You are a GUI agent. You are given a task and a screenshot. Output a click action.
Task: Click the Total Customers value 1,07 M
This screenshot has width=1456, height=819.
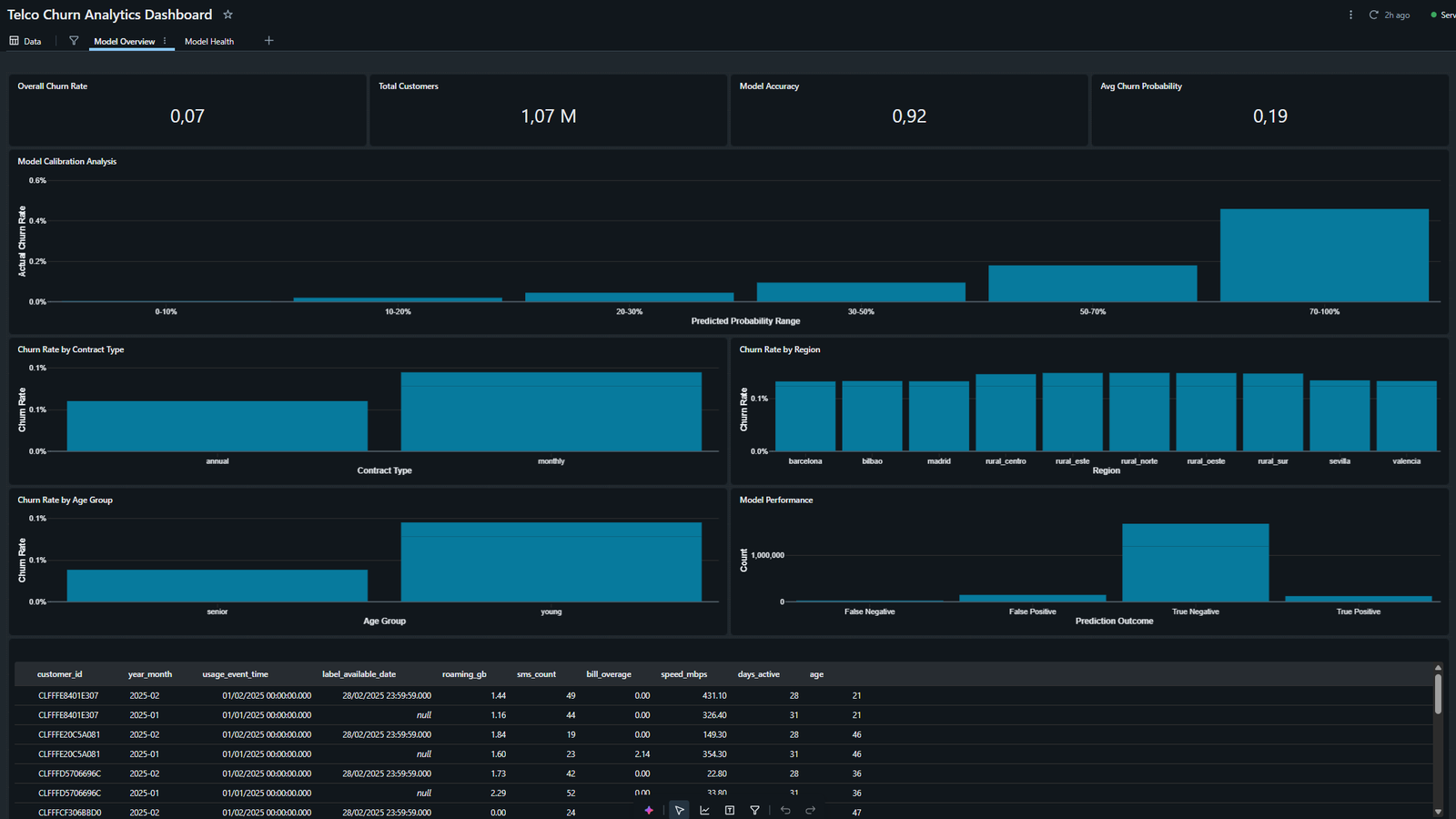click(548, 116)
